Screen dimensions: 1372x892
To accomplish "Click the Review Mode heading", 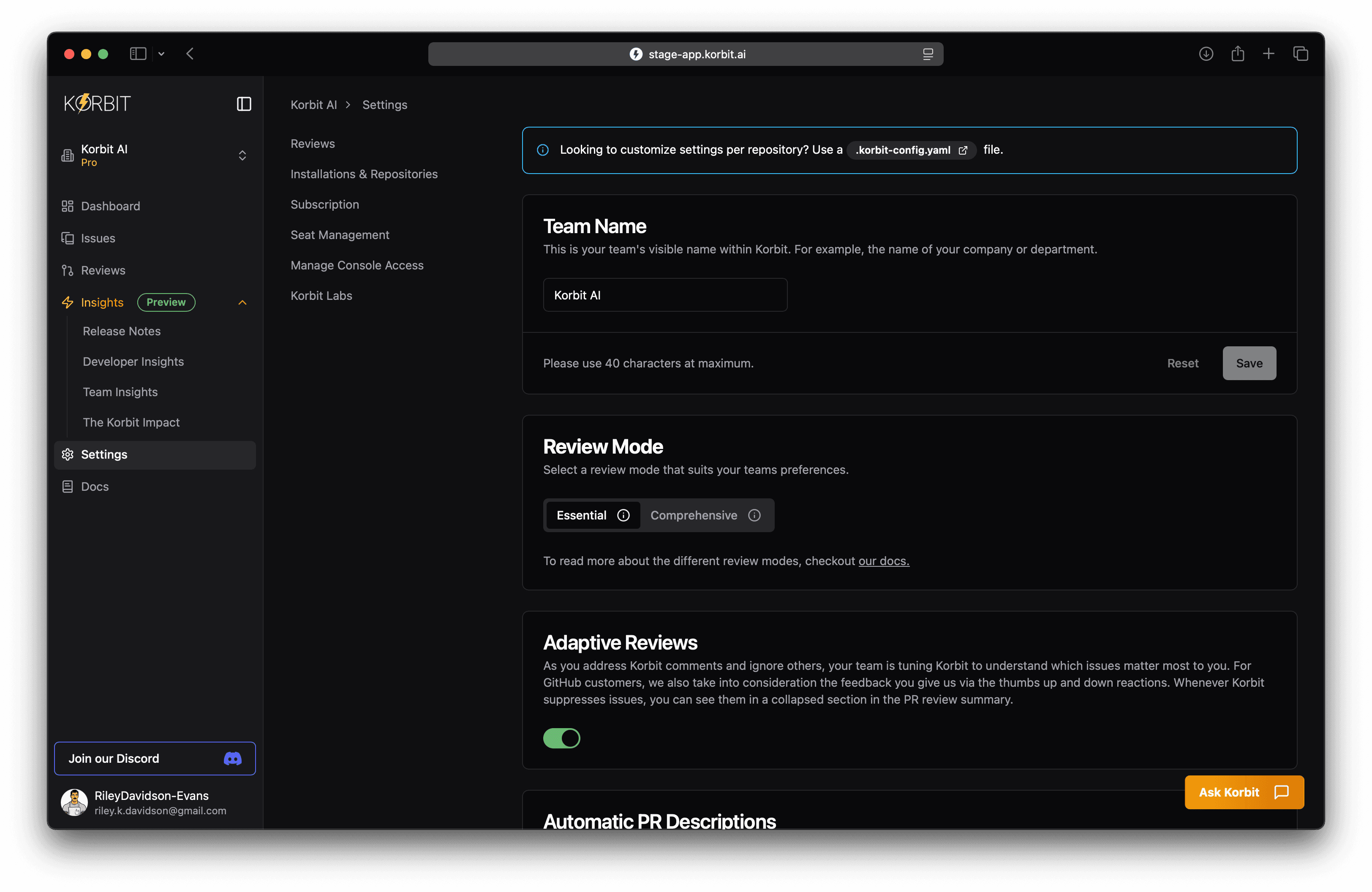I will coord(603,446).
